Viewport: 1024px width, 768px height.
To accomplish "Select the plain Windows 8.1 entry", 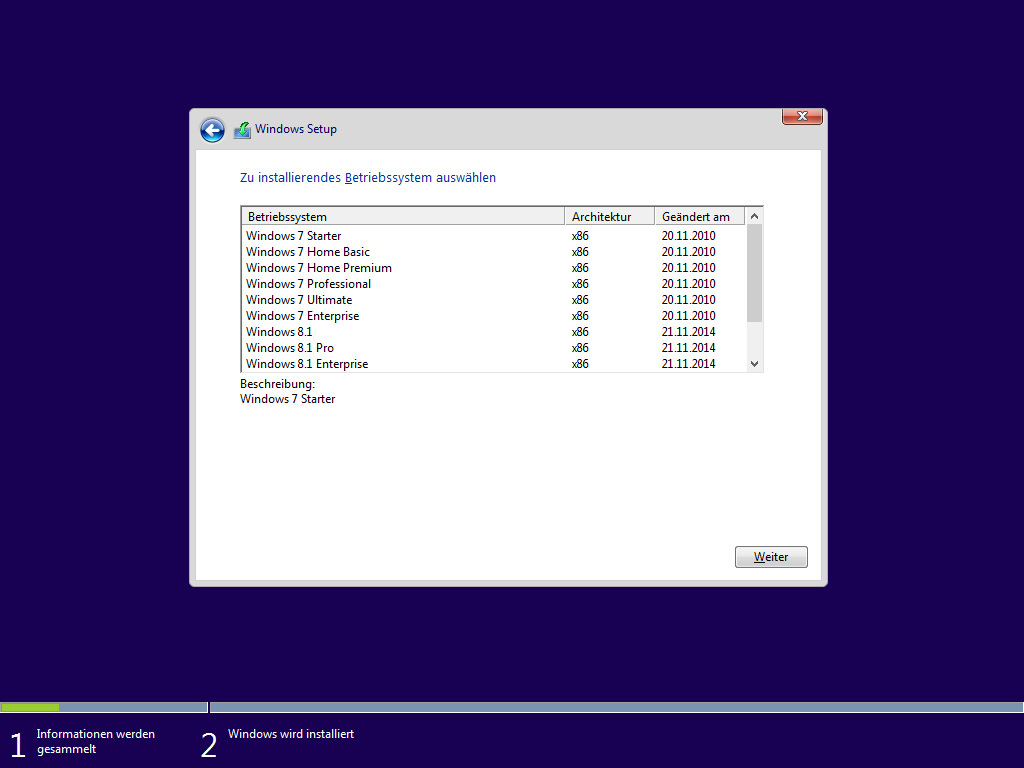I will click(x=494, y=332).
